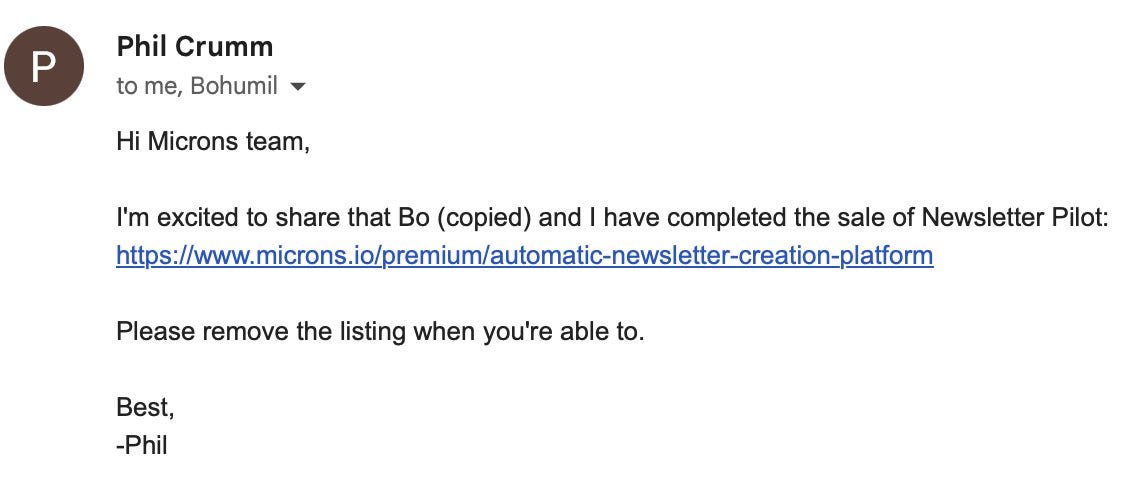
Task: Open the microns.io newsletter platform link
Action: pos(525,255)
